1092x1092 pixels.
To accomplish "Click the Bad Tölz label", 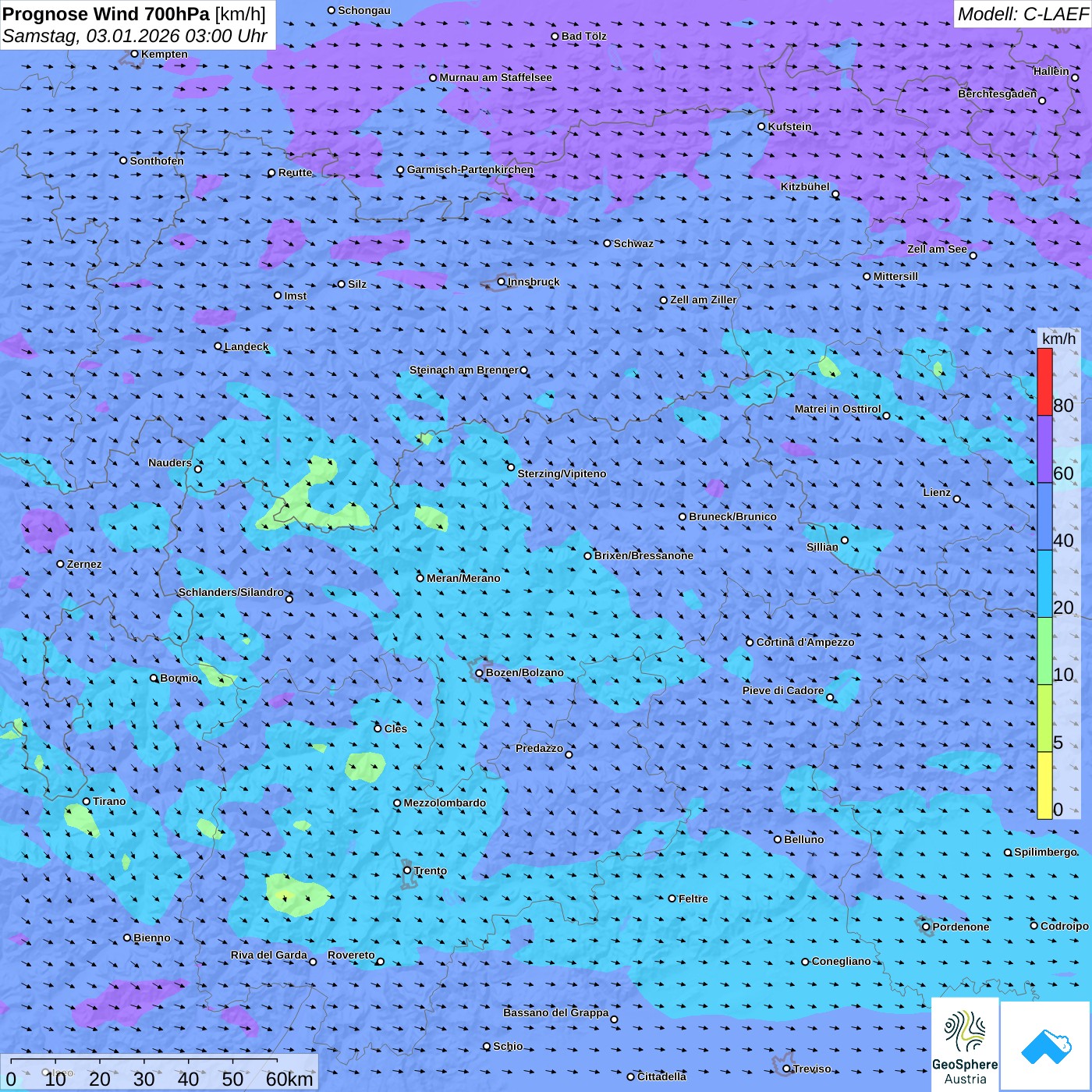I will coord(584,36).
